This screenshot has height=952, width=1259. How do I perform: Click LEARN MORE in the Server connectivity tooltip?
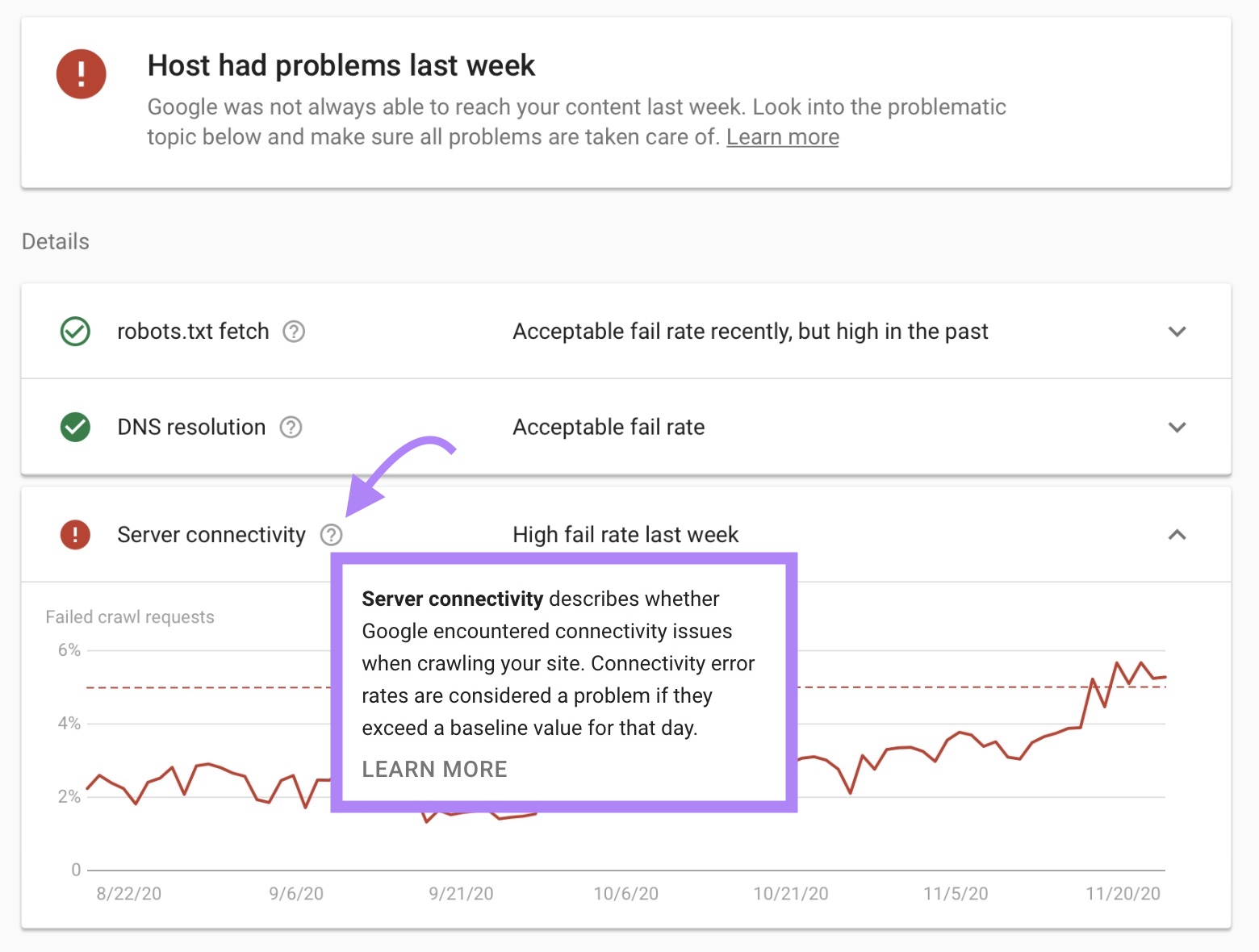pos(434,768)
